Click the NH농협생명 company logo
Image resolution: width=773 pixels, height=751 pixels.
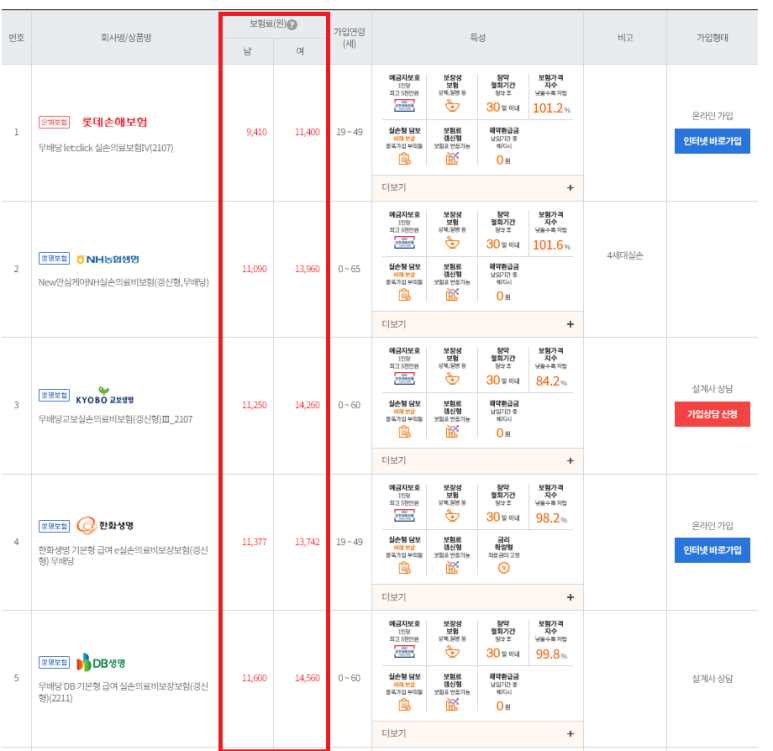(x=107, y=259)
